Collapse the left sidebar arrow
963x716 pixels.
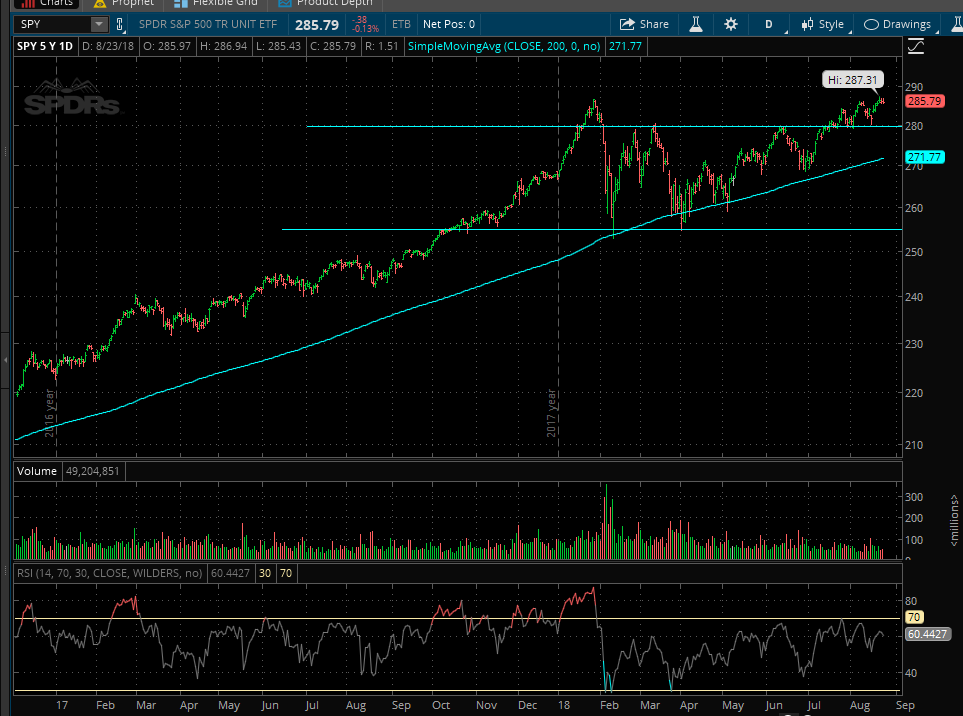pyautogui.click(x=6, y=359)
